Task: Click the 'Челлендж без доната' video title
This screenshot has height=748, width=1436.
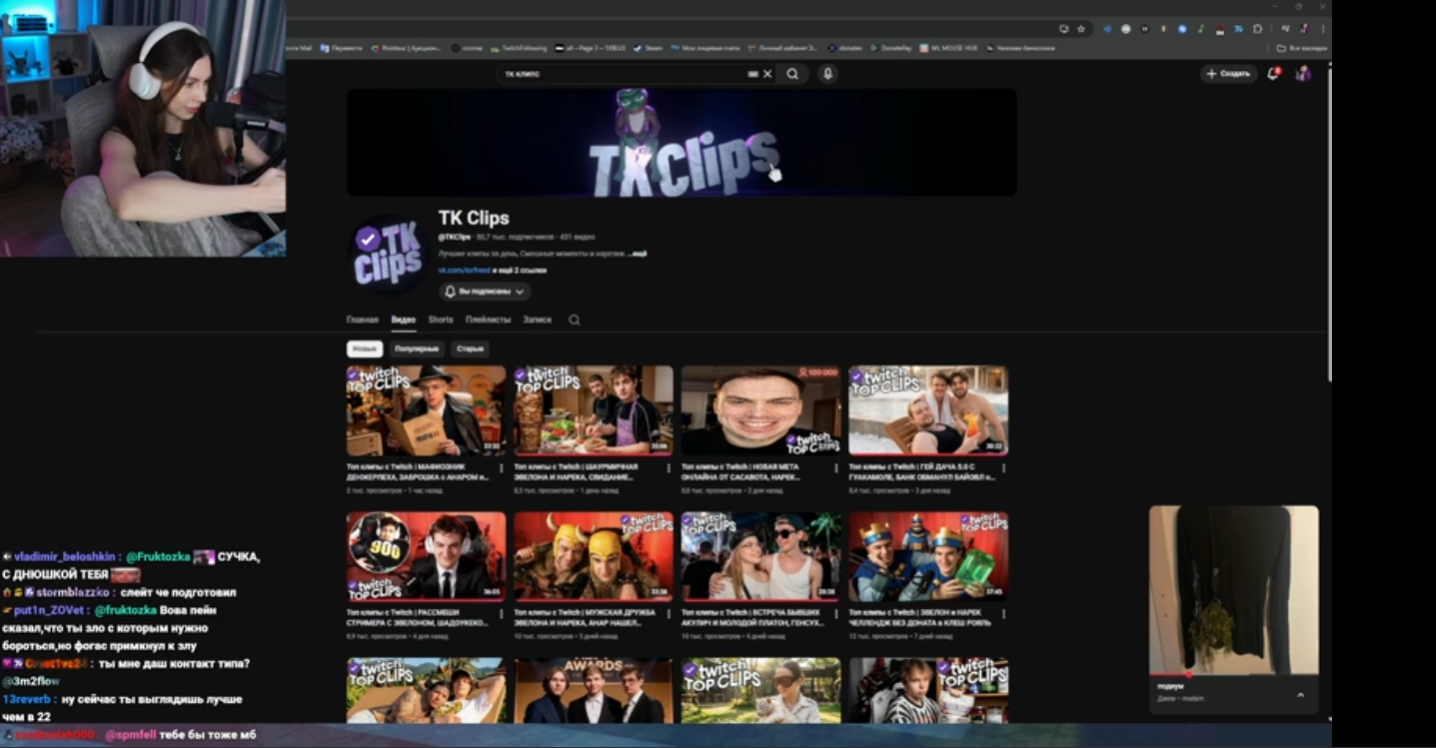Action: click(921, 618)
